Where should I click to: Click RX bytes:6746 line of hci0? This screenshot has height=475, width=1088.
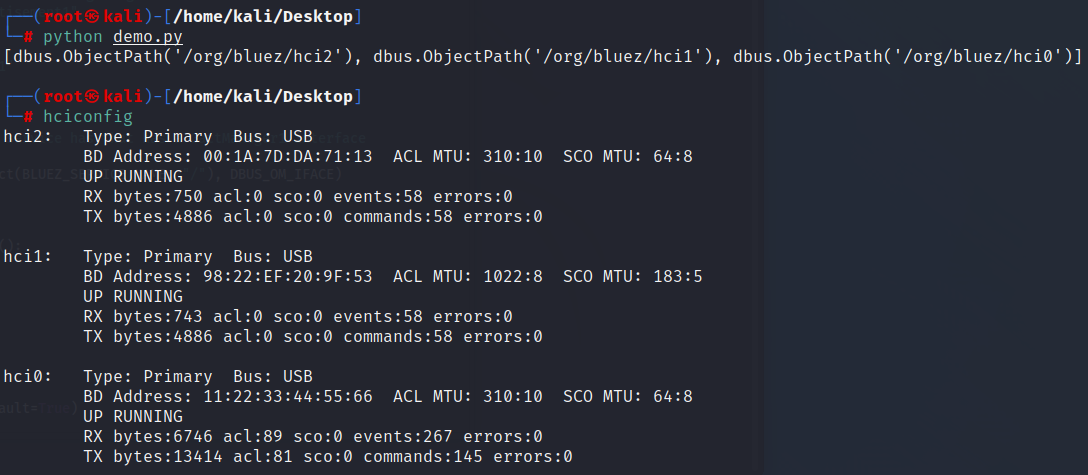tap(313, 437)
